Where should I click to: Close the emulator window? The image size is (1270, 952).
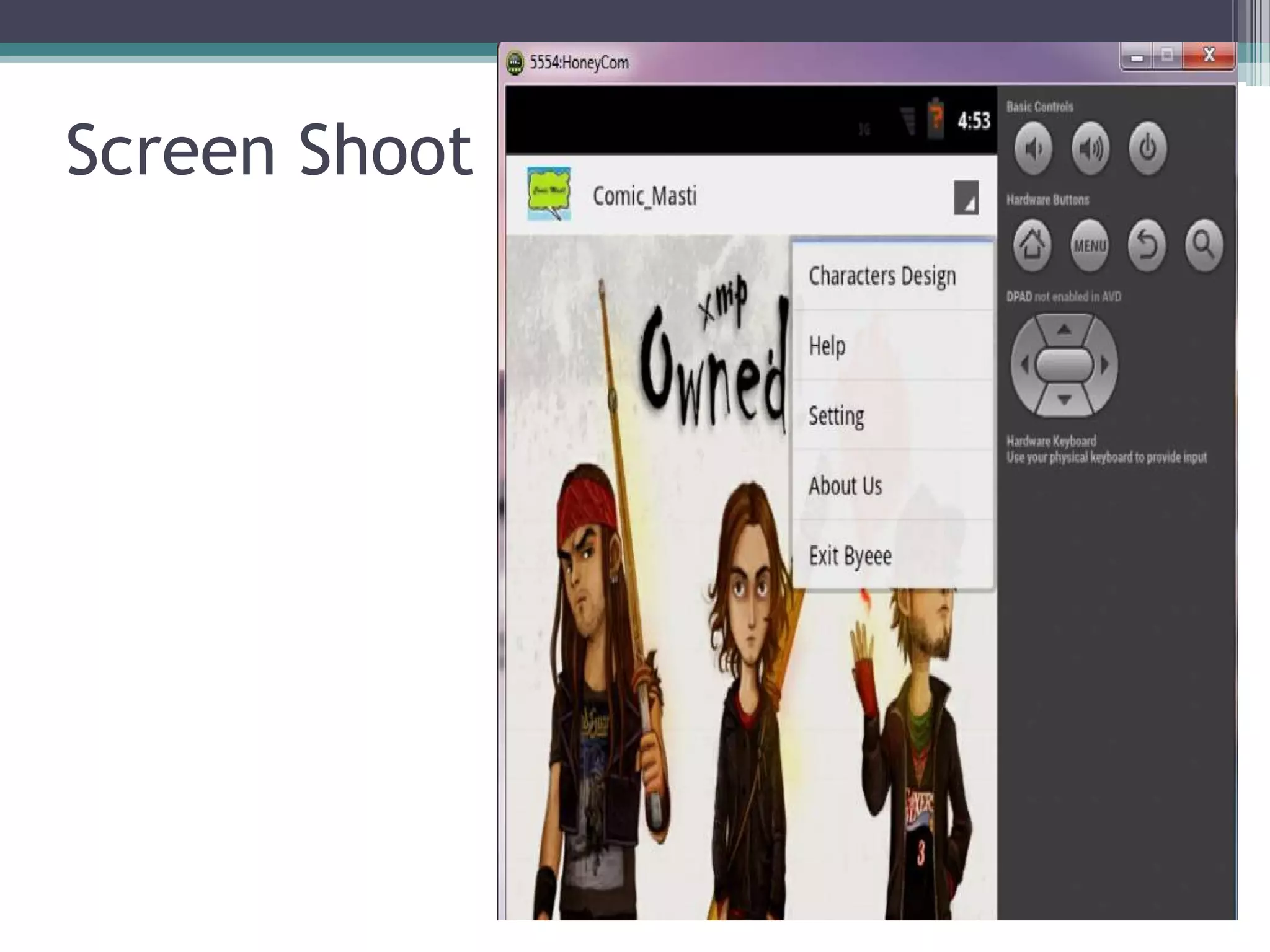tap(1209, 56)
